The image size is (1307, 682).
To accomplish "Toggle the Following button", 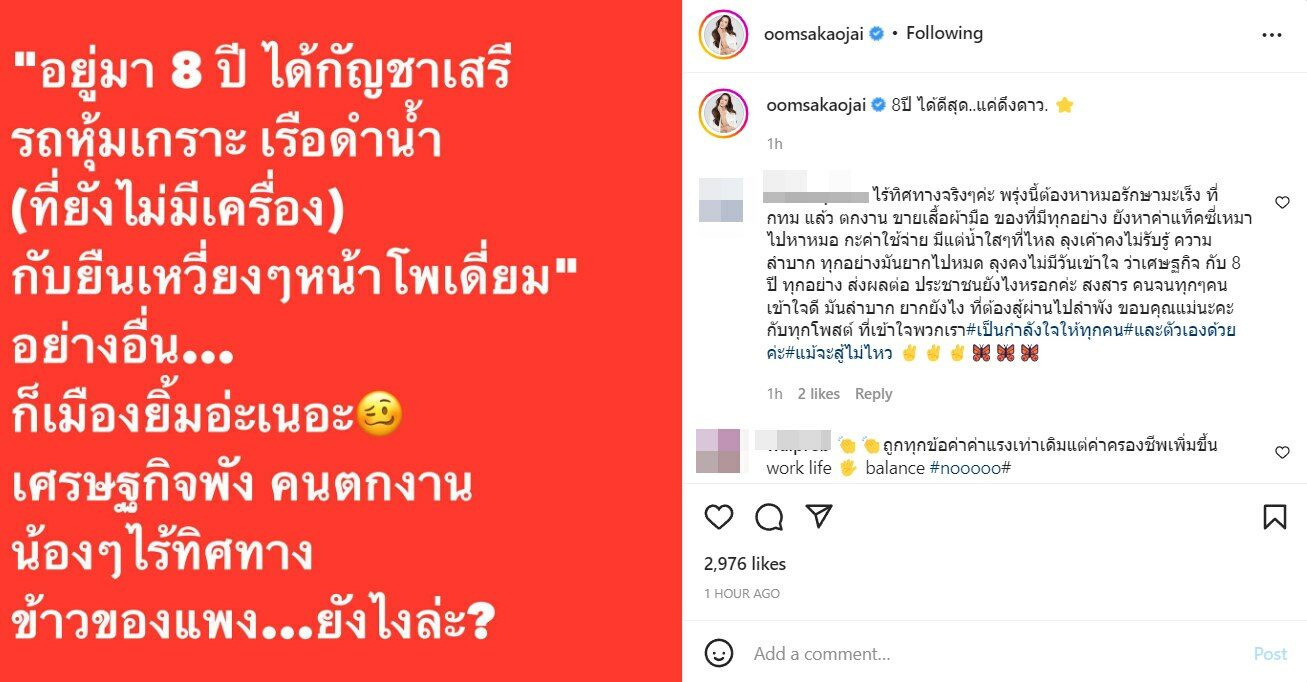I will (944, 33).
